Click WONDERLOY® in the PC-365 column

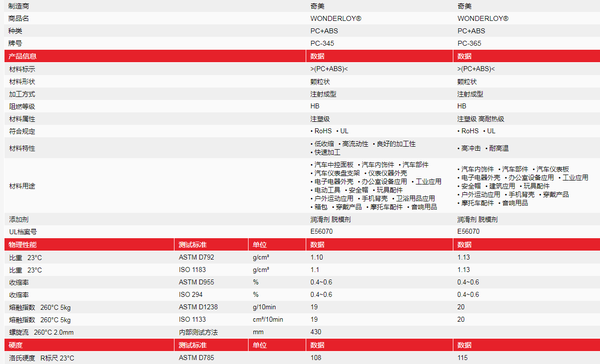tap(483, 18)
